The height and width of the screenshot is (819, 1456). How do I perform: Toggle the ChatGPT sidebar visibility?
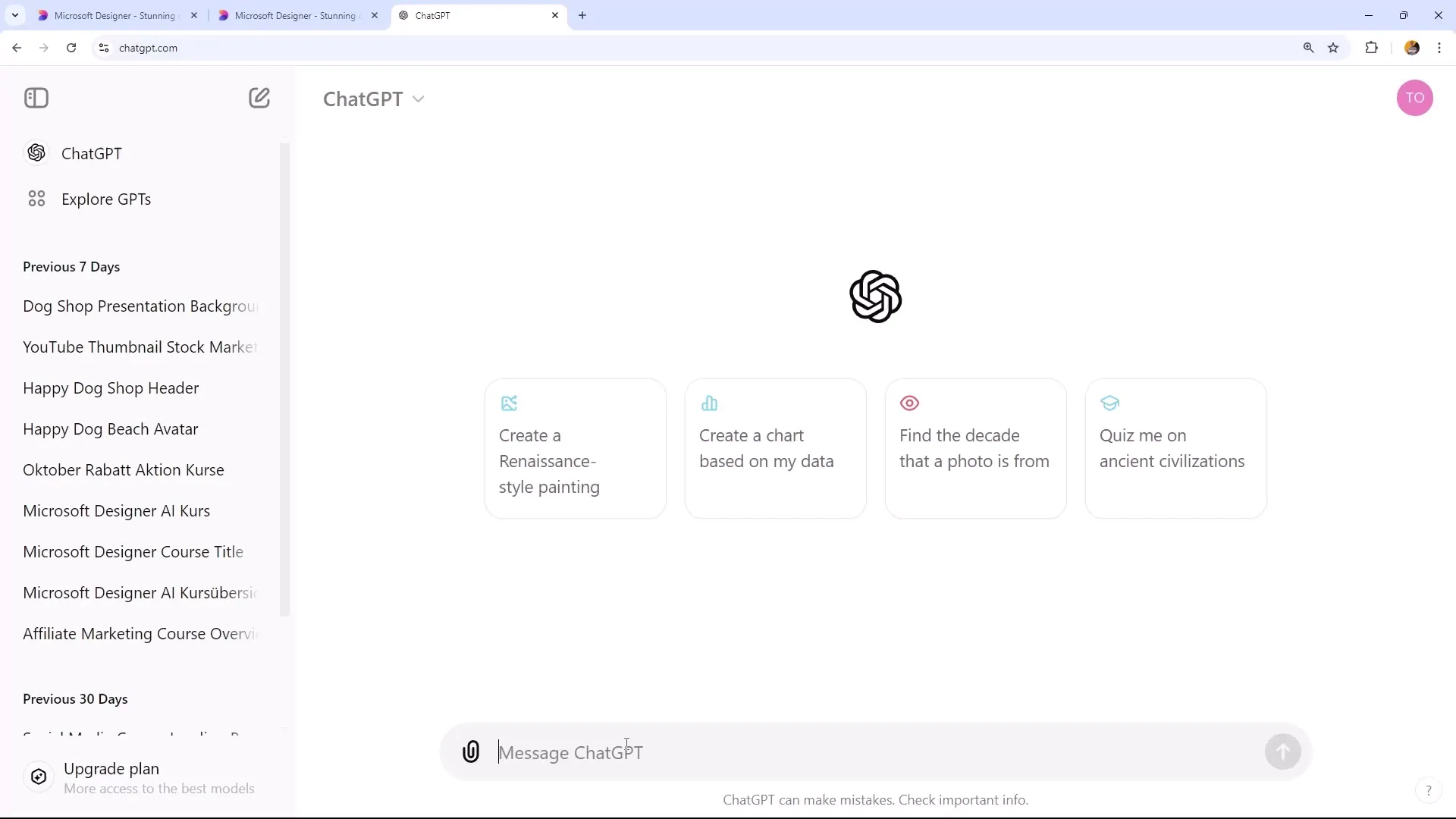[x=36, y=97]
